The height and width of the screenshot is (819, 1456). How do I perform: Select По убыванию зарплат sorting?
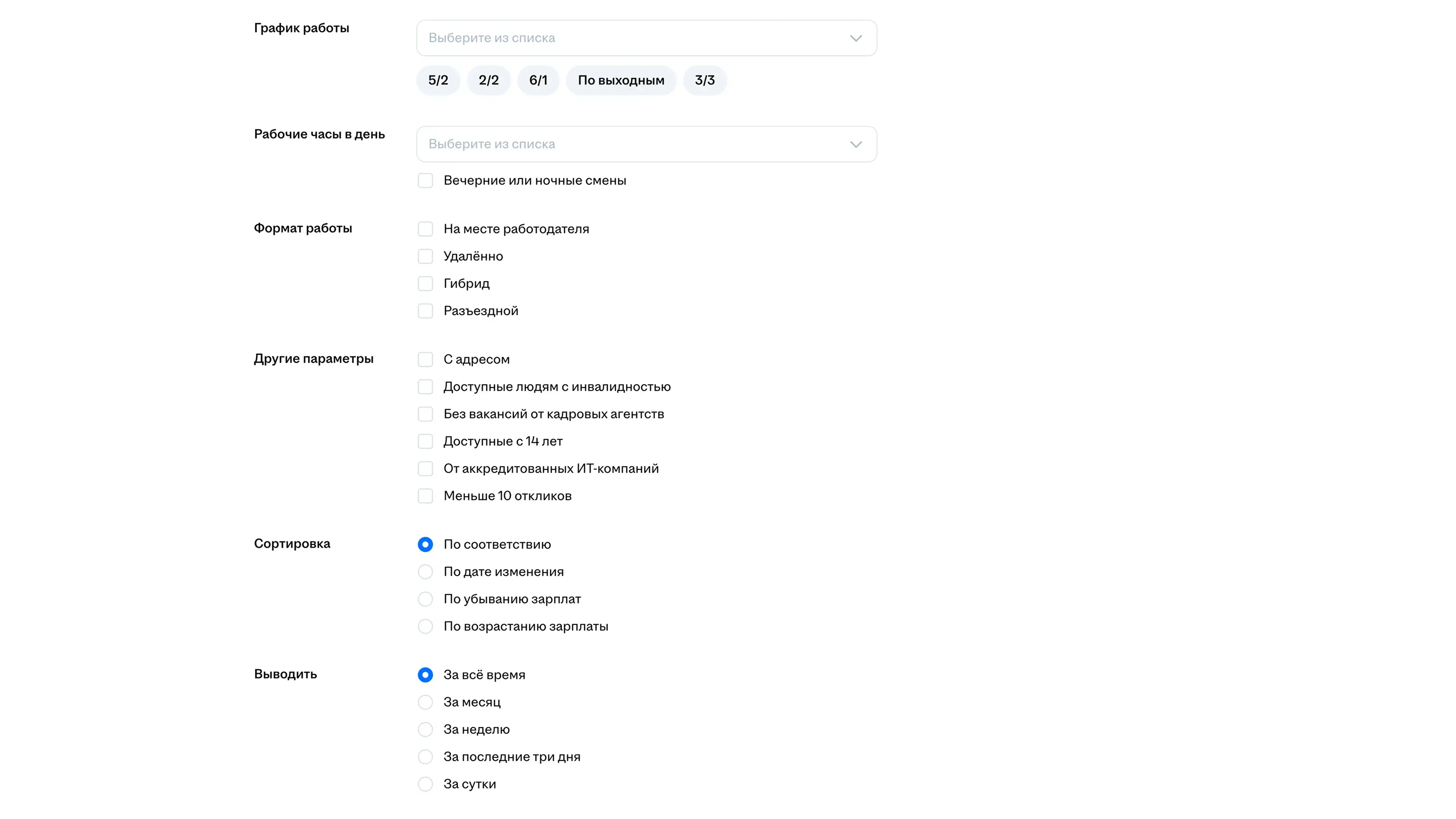click(425, 599)
